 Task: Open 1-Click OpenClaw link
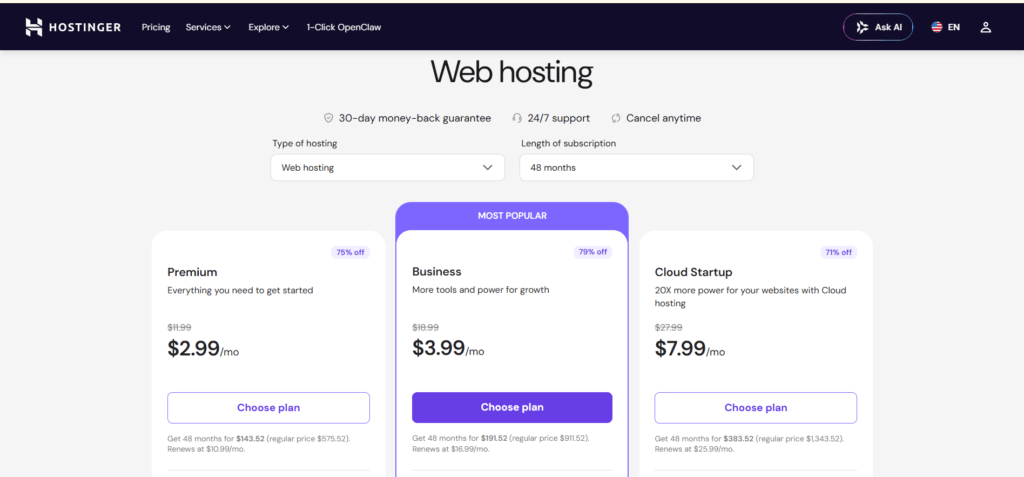coord(344,27)
